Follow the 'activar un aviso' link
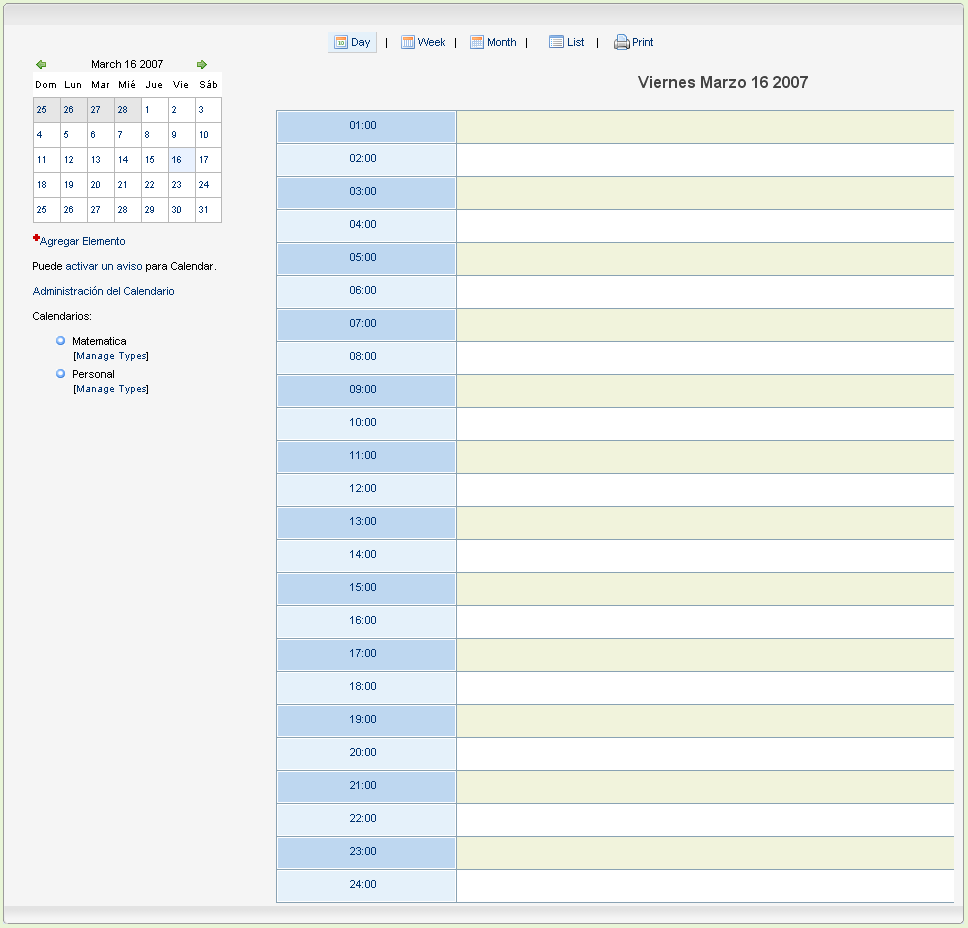Screen dimensions: 968x928 click(104, 266)
